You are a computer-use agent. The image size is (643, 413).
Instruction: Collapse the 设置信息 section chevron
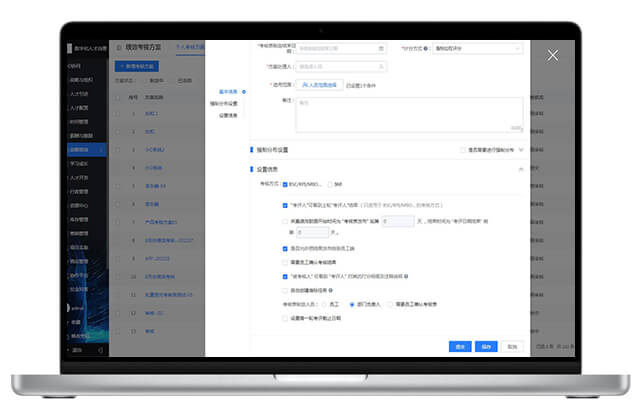point(521,169)
